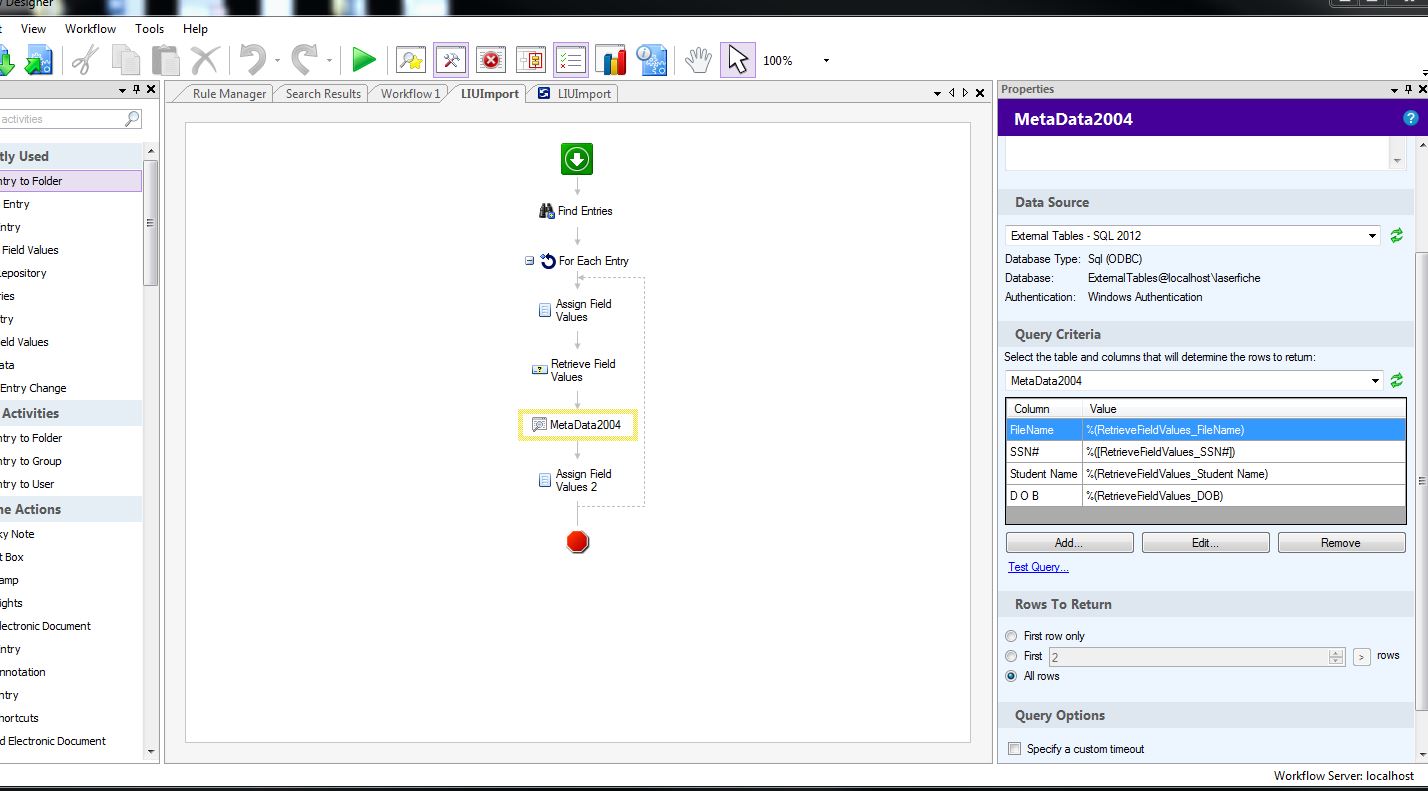This screenshot has height=791, width=1428.
Task: Open the Properties help icon
Action: [x=1411, y=119]
